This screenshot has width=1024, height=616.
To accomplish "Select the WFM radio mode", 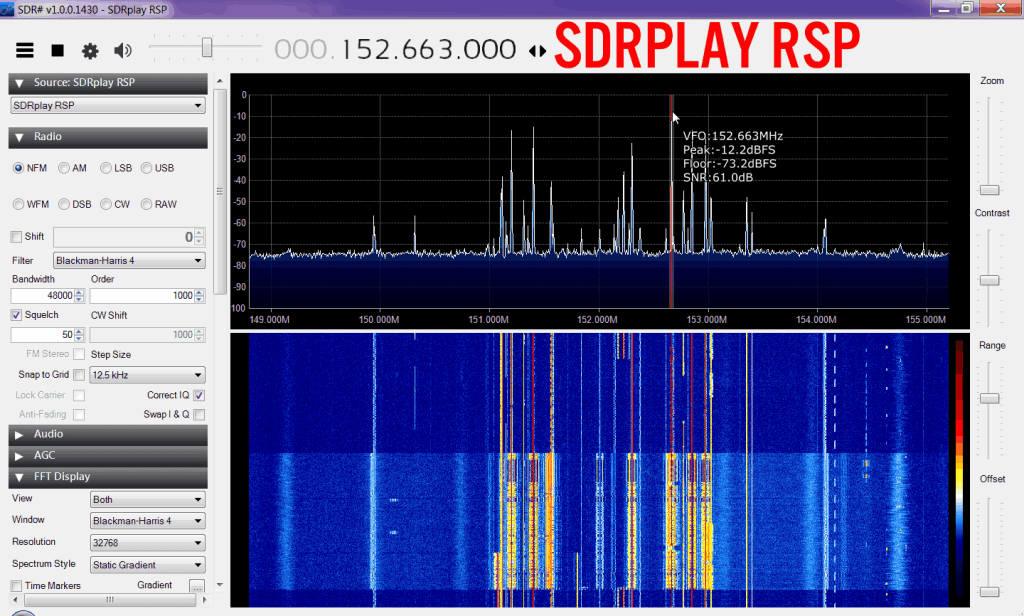I will point(19,204).
